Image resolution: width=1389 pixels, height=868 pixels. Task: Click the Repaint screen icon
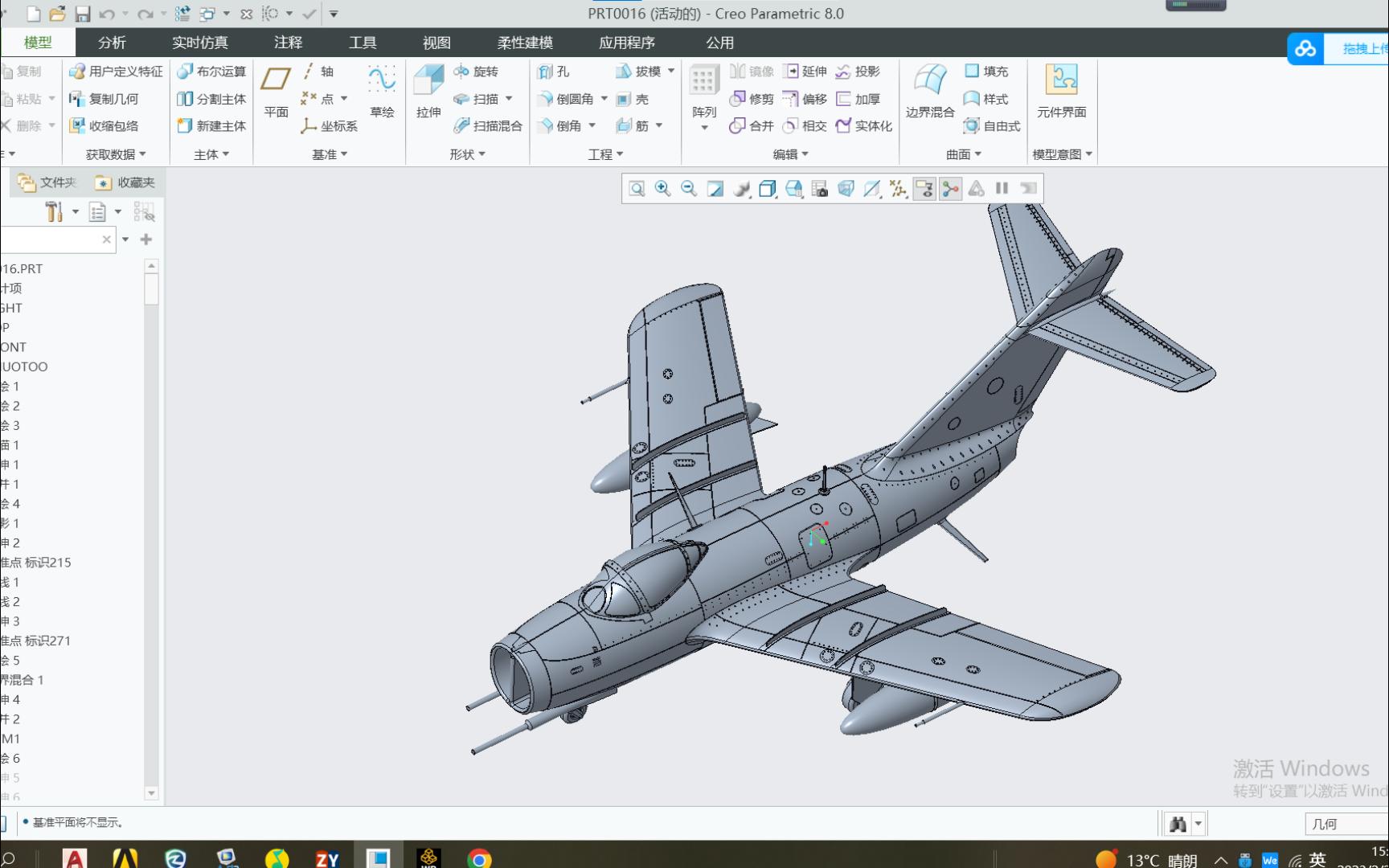point(715,189)
